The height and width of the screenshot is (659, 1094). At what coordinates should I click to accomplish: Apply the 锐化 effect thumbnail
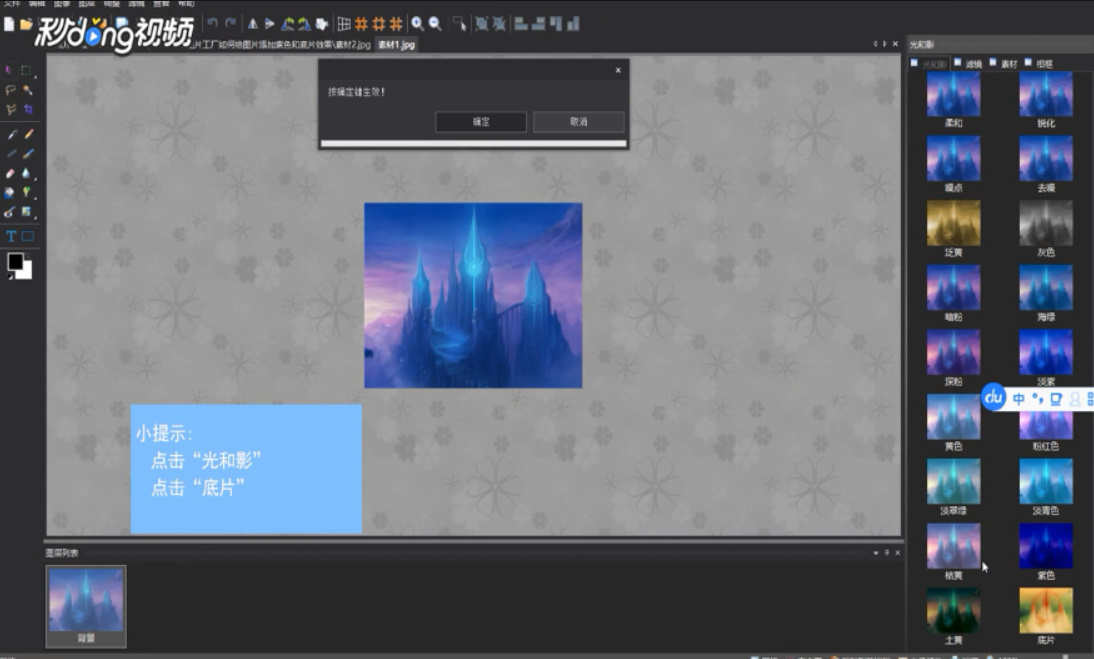pyautogui.click(x=1045, y=94)
